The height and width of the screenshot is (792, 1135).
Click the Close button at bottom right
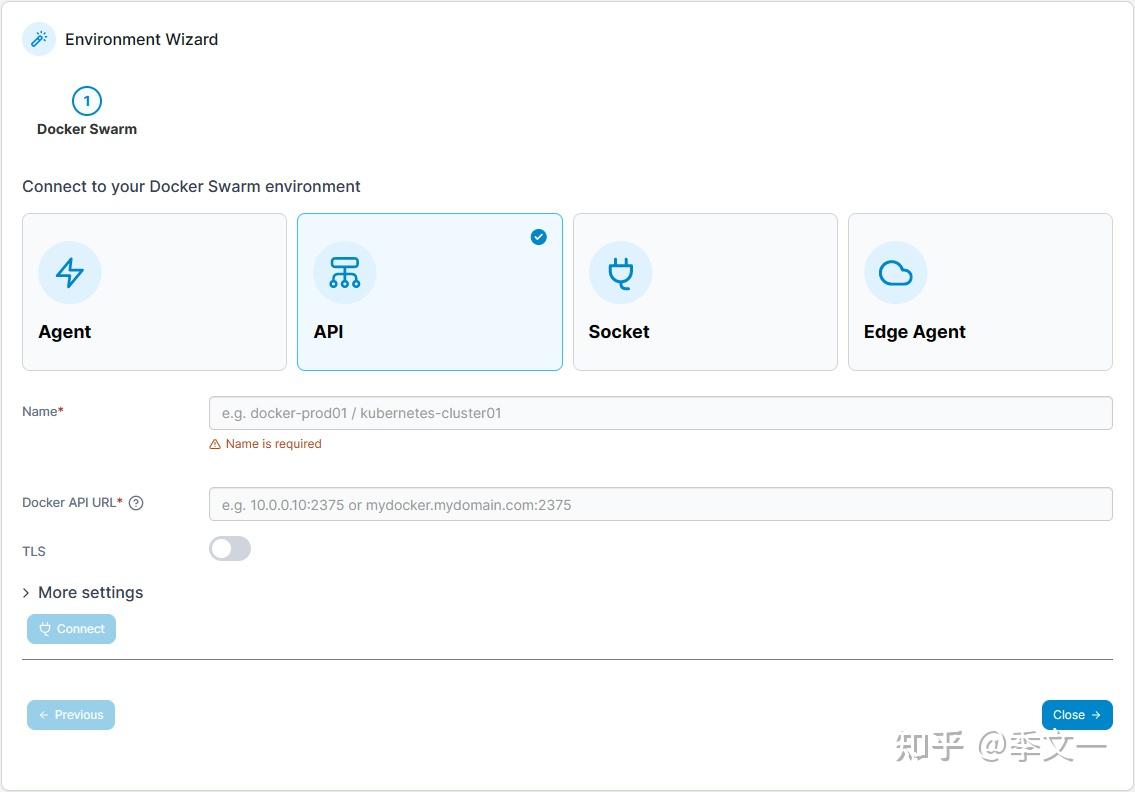[x=1076, y=714]
